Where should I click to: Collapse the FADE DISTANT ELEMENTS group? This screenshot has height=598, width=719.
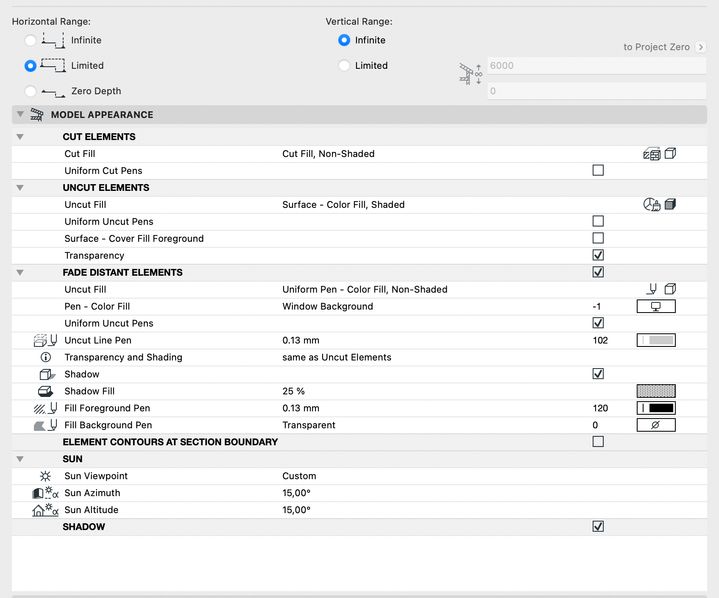[20, 272]
